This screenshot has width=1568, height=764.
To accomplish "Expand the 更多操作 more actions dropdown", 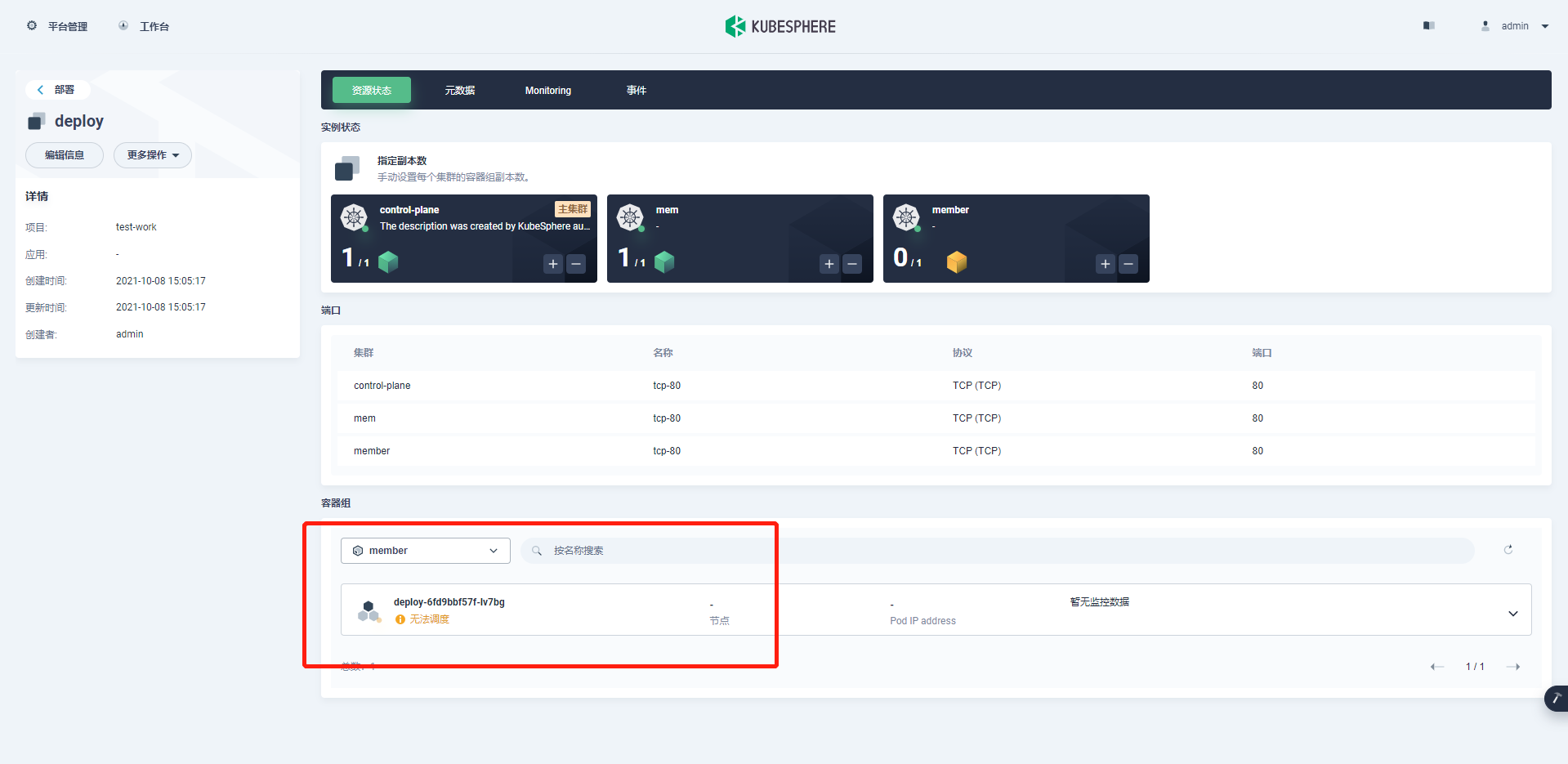I will point(153,155).
